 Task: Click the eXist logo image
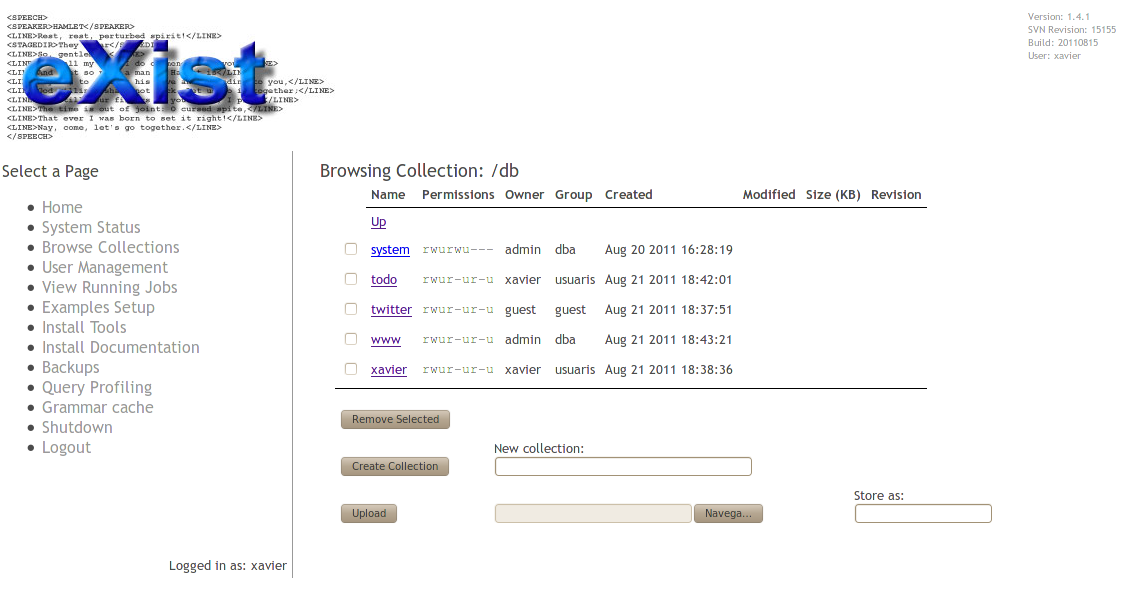pyautogui.click(x=170, y=75)
